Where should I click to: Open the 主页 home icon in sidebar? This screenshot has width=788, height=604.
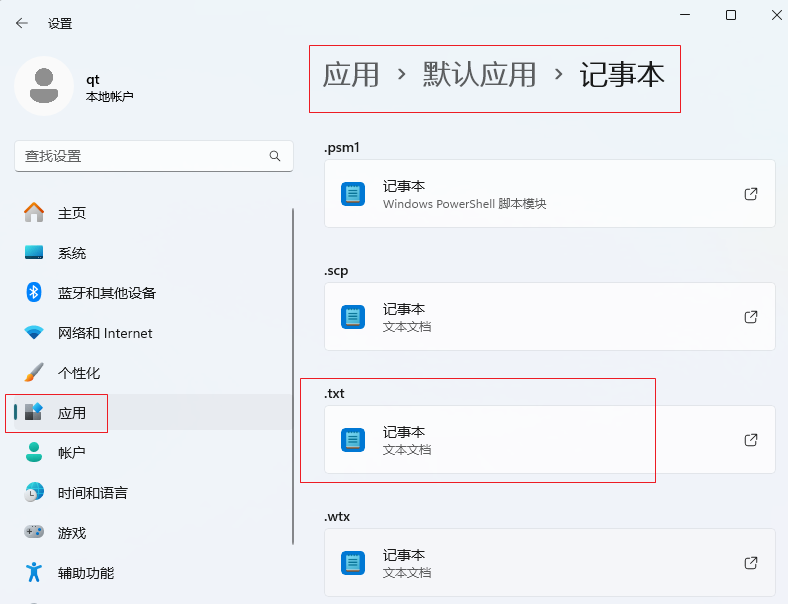[x=34, y=213]
